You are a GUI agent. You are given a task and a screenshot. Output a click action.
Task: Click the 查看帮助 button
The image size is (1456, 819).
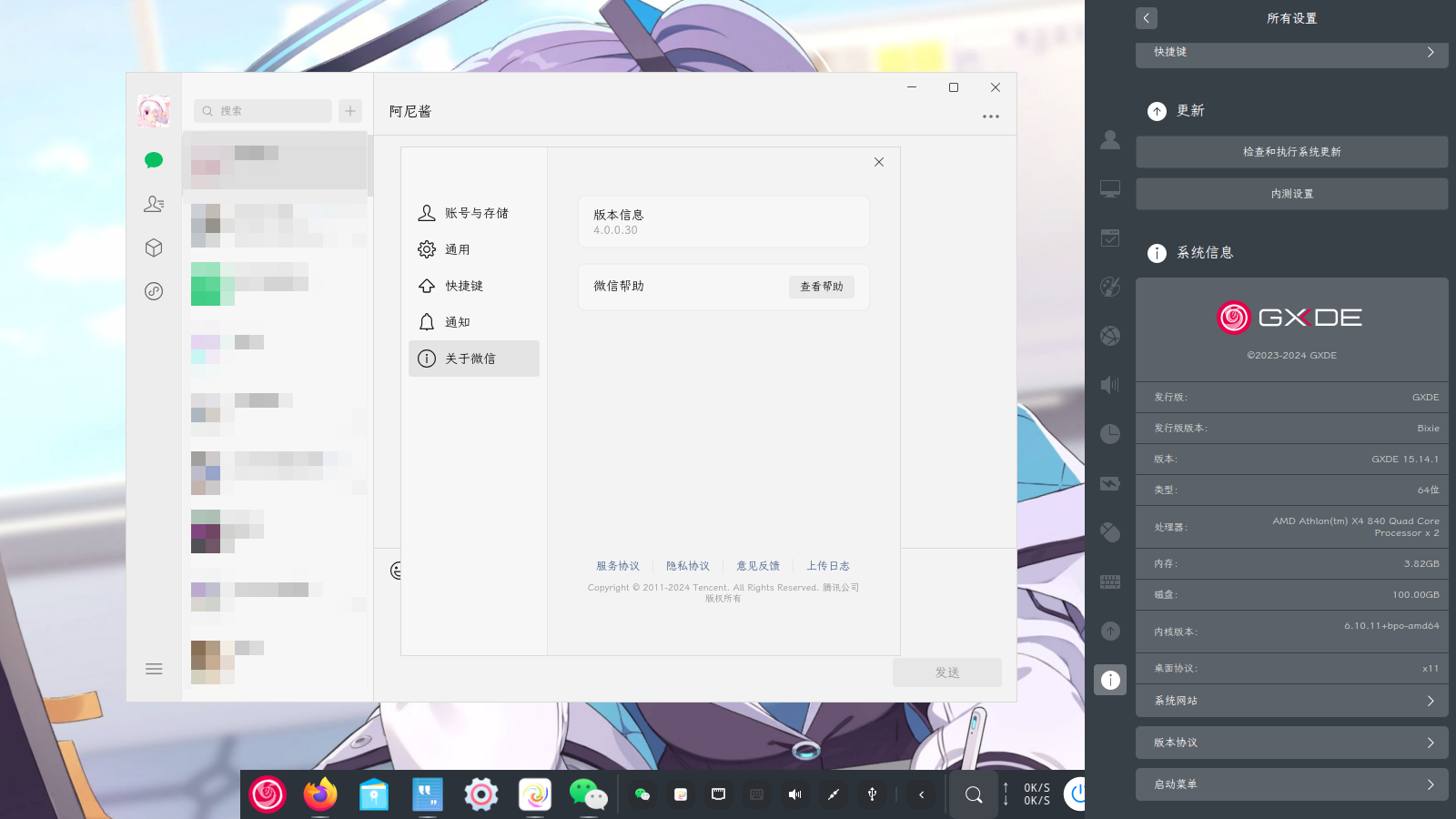(x=822, y=287)
